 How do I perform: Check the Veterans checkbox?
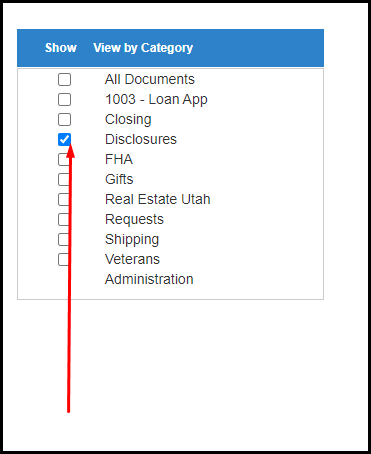click(x=64, y=259)
